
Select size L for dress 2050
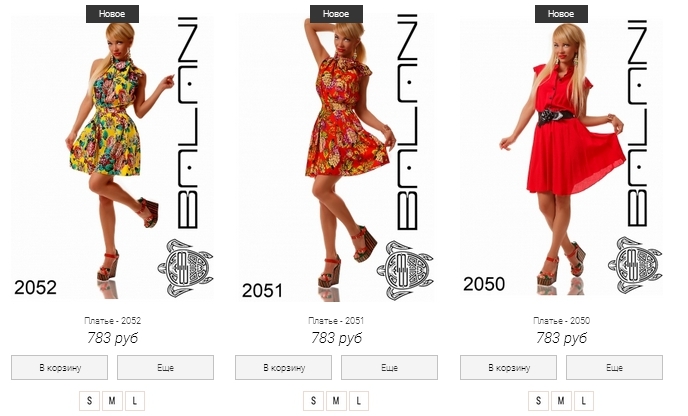pos(584,401)
